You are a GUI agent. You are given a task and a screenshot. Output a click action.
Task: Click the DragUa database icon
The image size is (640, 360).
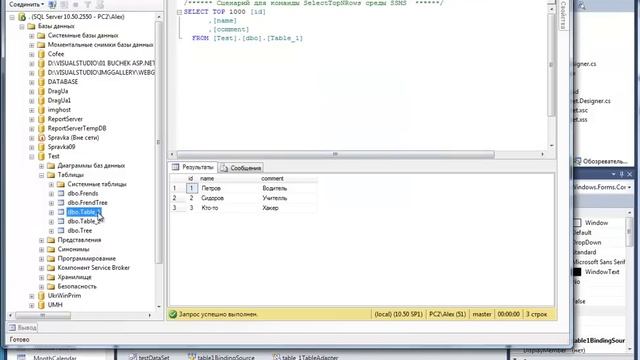(x=41, y=91)
